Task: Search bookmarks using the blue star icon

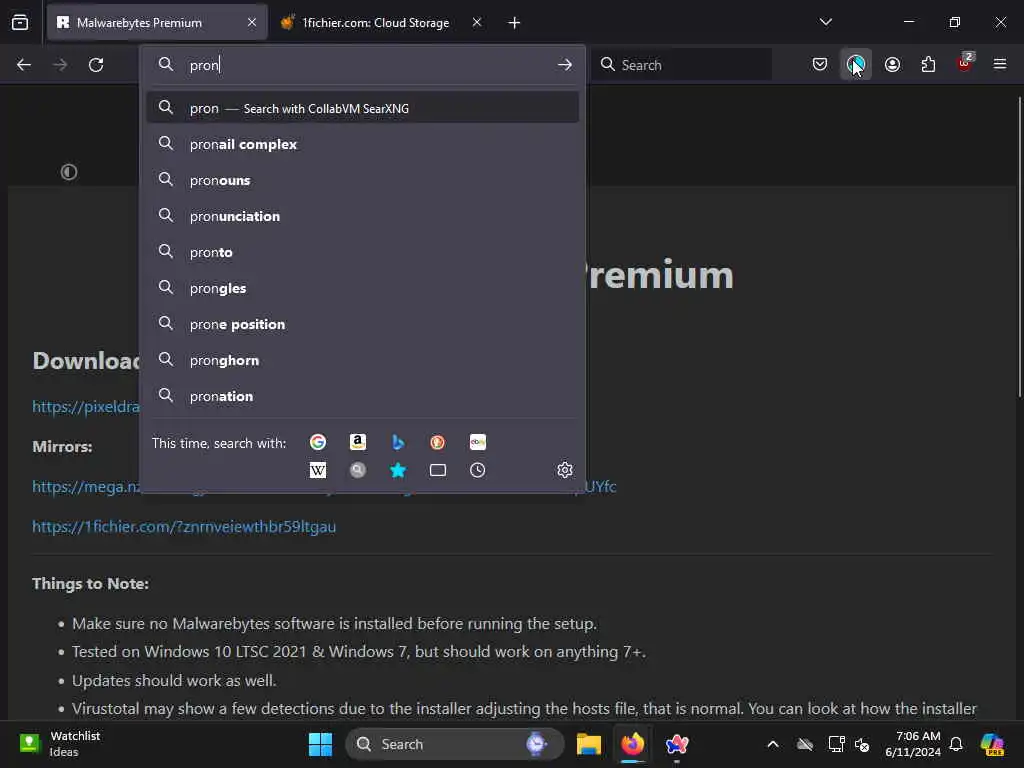Action: point(398,470)
